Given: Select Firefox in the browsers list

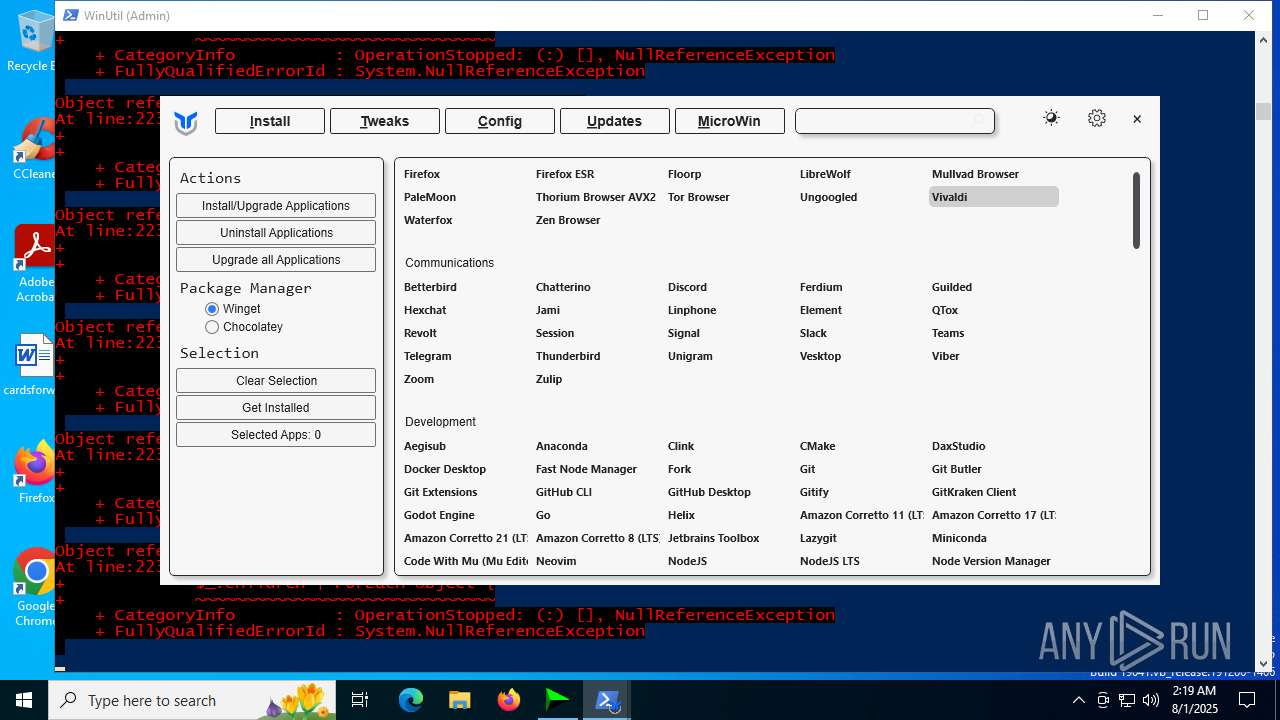Looking at the screenshot, I should (x=422, y=174).
